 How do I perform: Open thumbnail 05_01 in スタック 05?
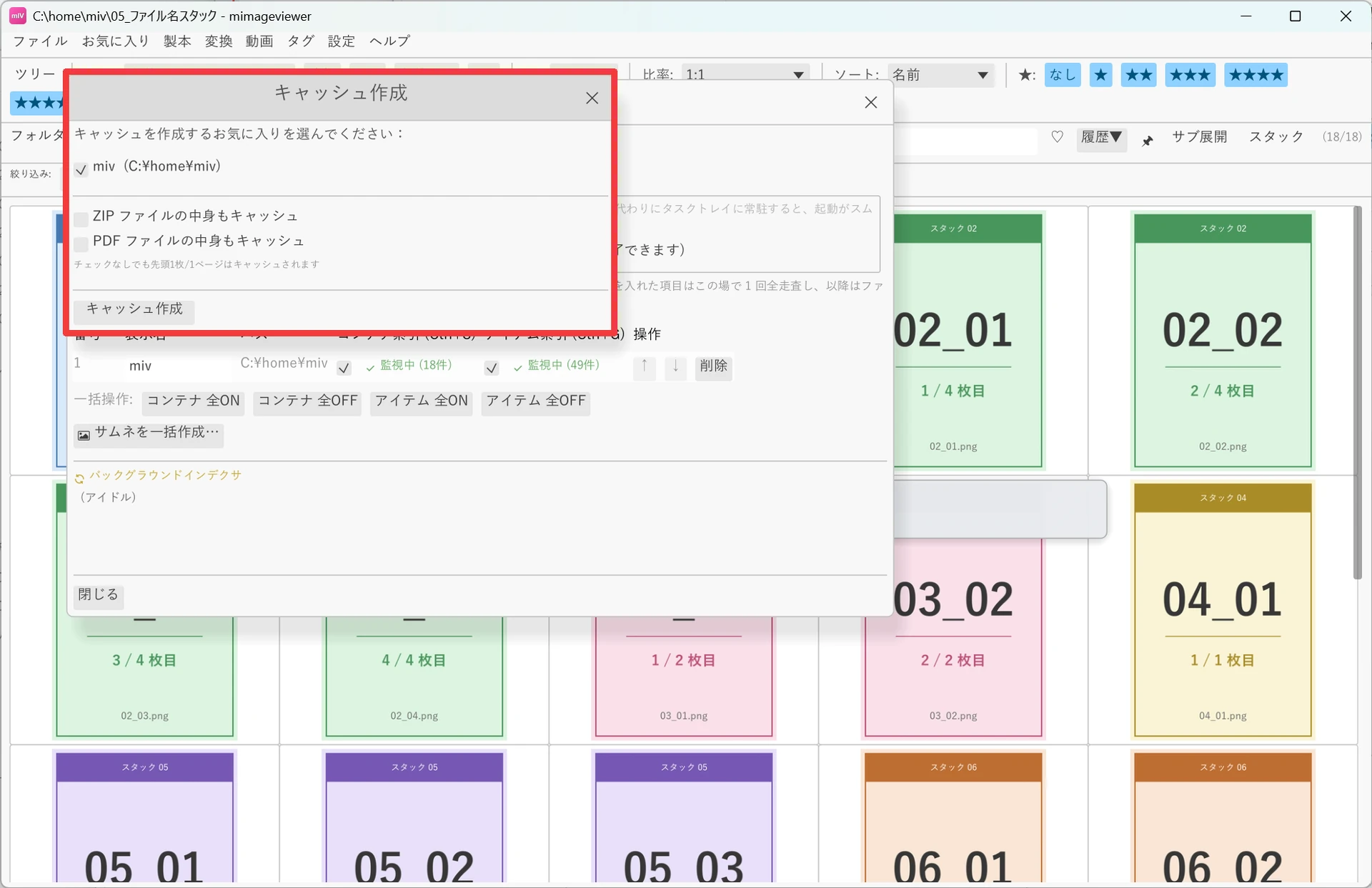click(144, 817)
